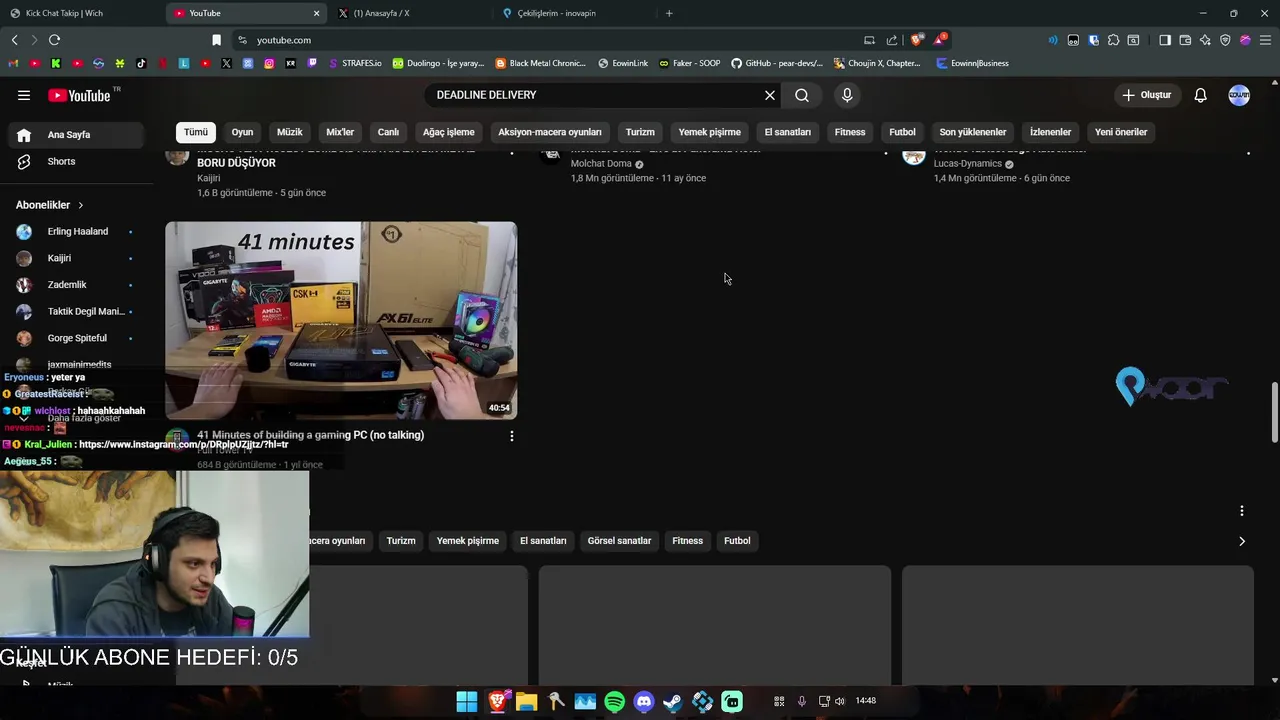Switch to the Anasayfa / X tab
Screen dimensions: 1280x720
tap(412, 13)
